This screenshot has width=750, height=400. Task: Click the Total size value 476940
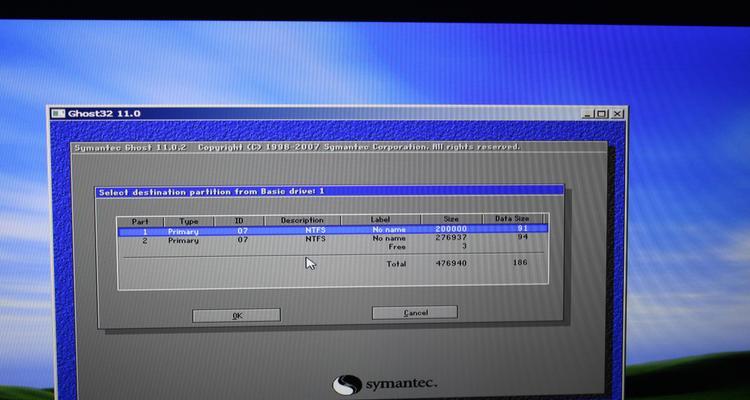coord(451,263)
